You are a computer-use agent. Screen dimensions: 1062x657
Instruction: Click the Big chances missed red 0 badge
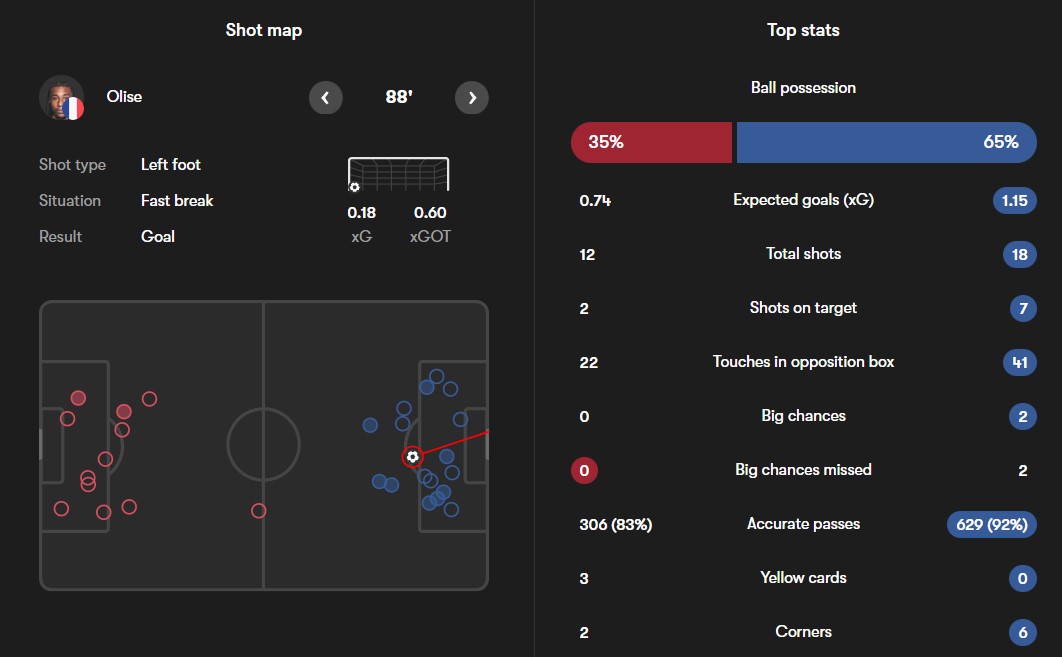point(585,470)
